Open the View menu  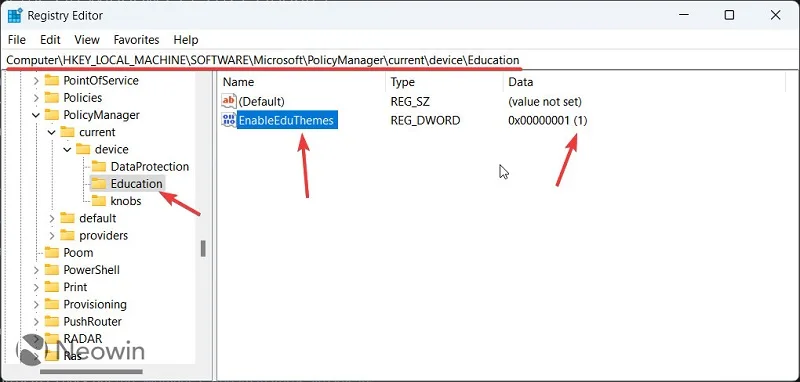(87, 40)
